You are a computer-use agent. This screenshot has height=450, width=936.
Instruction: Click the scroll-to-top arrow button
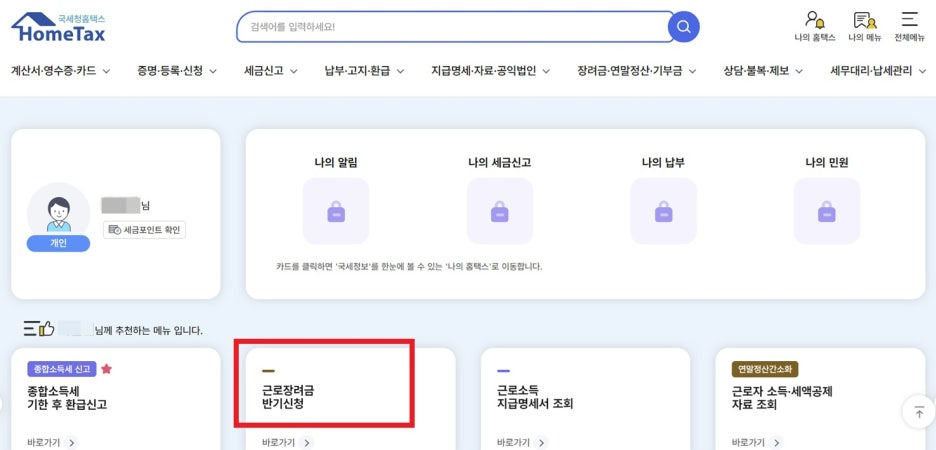click(x=919, y=412)
